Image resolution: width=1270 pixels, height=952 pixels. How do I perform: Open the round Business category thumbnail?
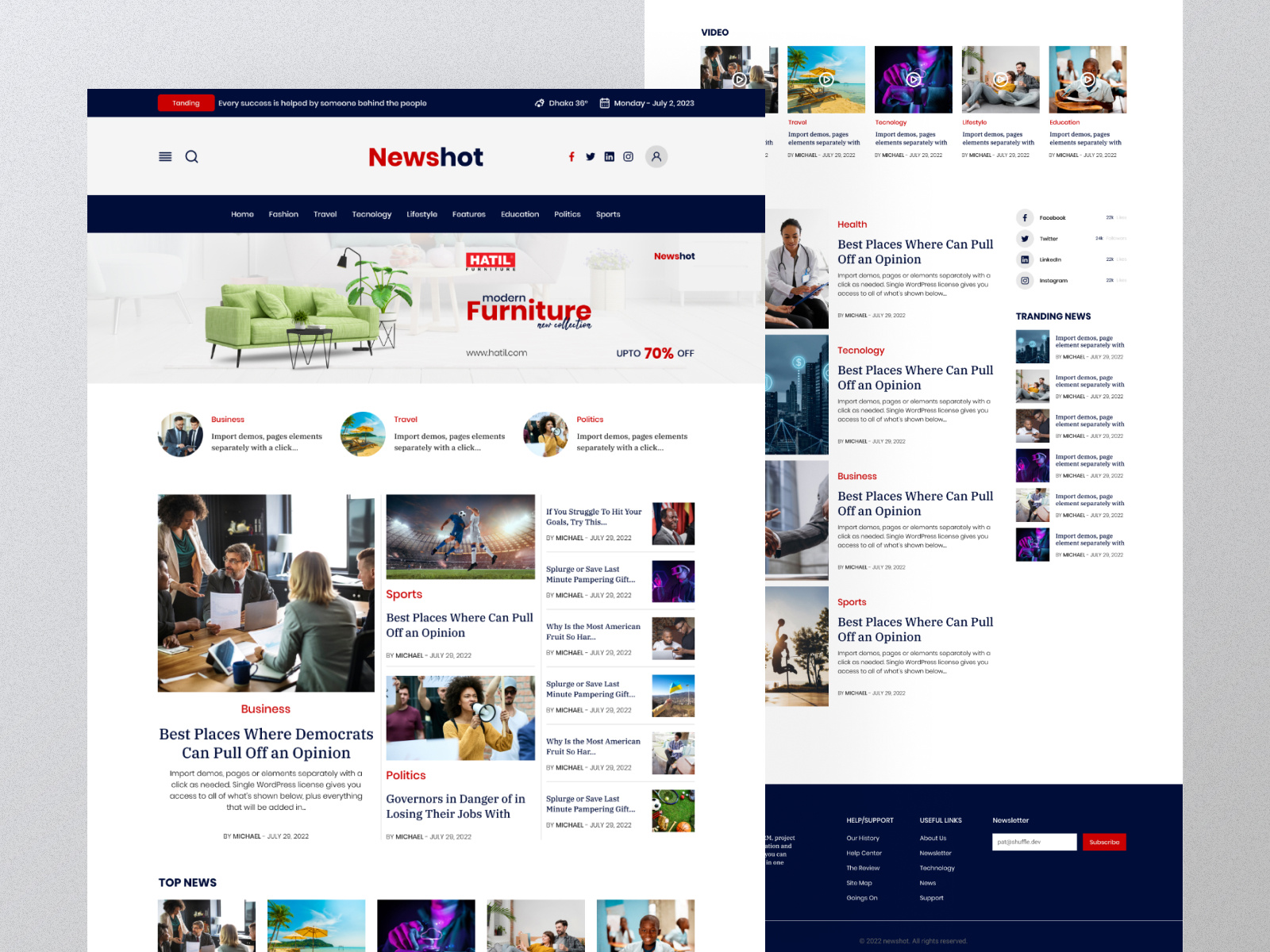point(180,434)
